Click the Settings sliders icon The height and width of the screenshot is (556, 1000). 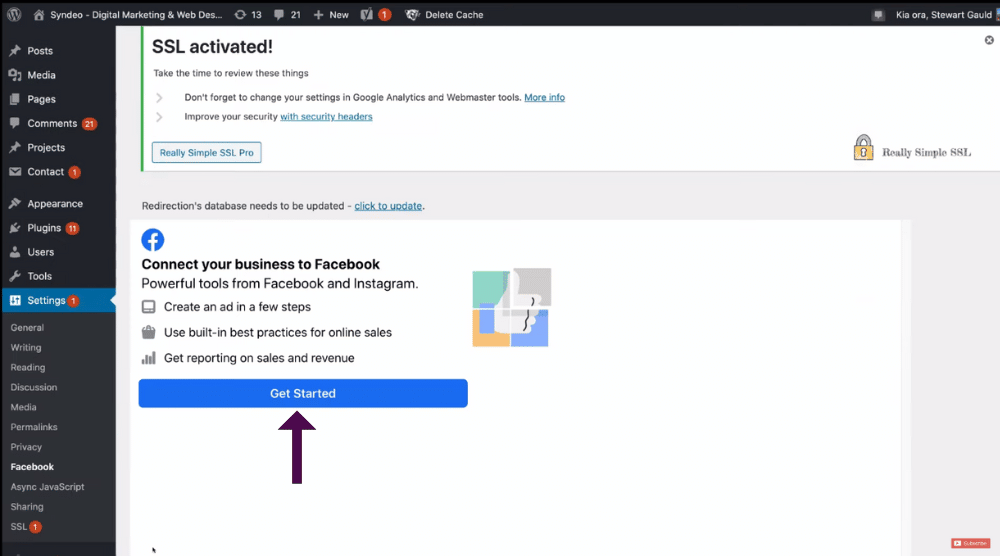15,300
